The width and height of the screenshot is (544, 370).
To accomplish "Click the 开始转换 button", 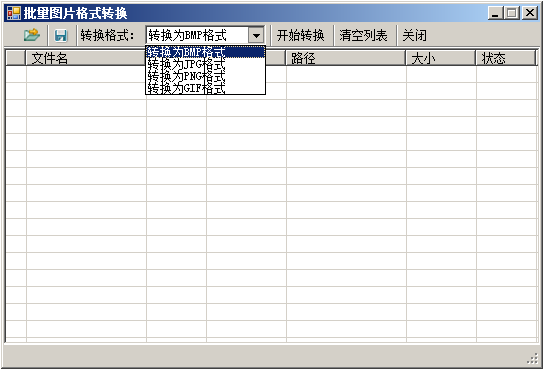I will coord(300,35).
